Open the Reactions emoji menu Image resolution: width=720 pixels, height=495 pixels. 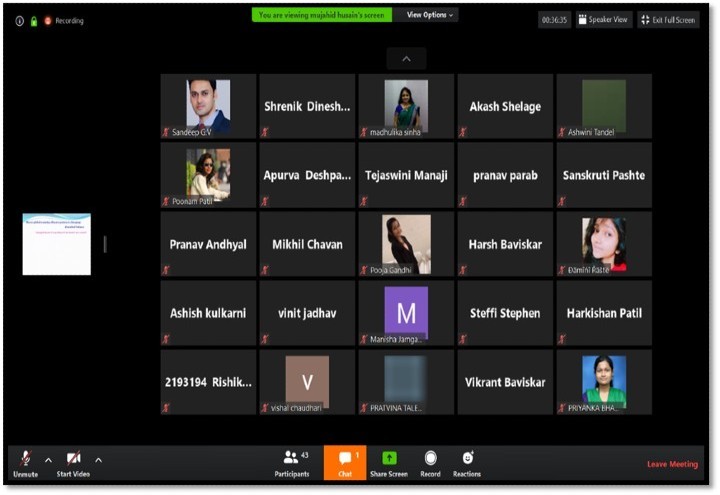[467, 462]
